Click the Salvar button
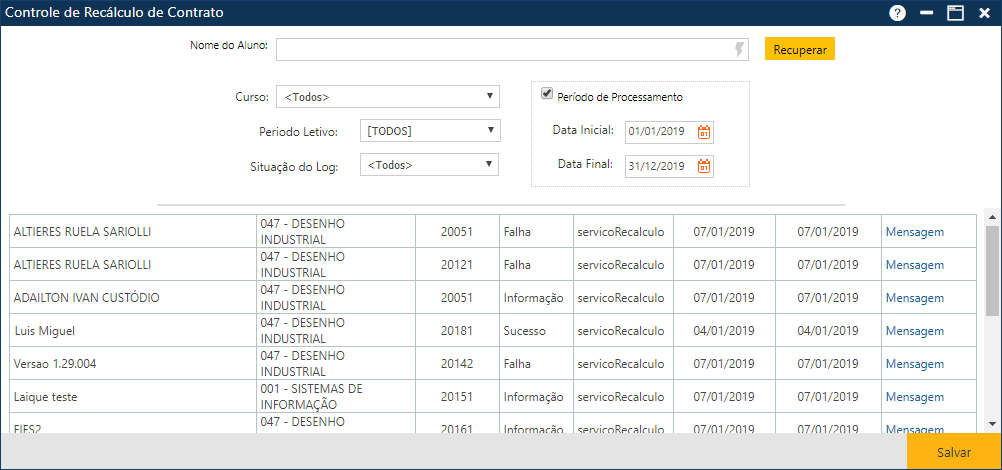1002x470 pixels. tap(953, 452)
